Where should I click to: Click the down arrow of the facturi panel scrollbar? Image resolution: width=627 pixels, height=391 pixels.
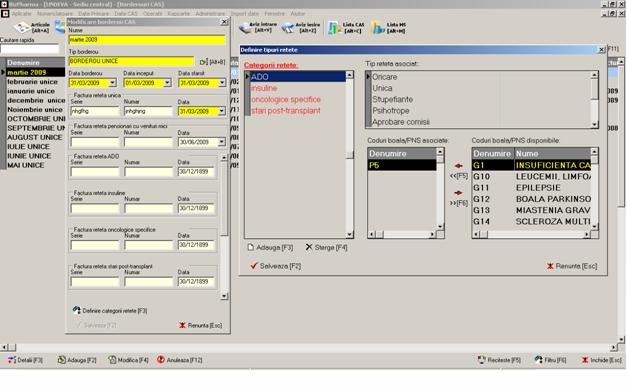[x=224, y=296]
